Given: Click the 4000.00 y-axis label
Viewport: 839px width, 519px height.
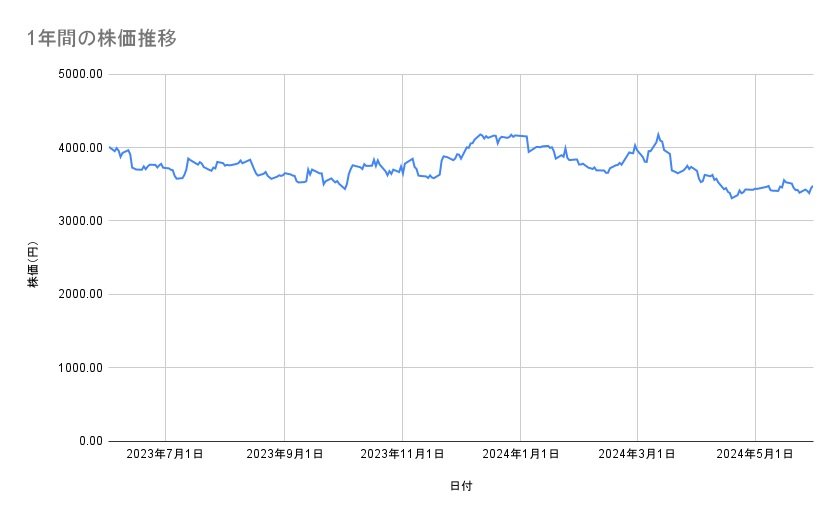Looking at the screenshot, I should (80, 148).
